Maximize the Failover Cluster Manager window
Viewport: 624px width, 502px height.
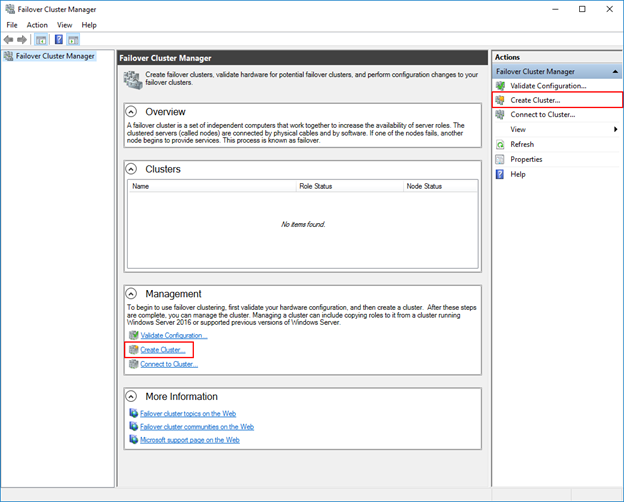pos(582,9)
